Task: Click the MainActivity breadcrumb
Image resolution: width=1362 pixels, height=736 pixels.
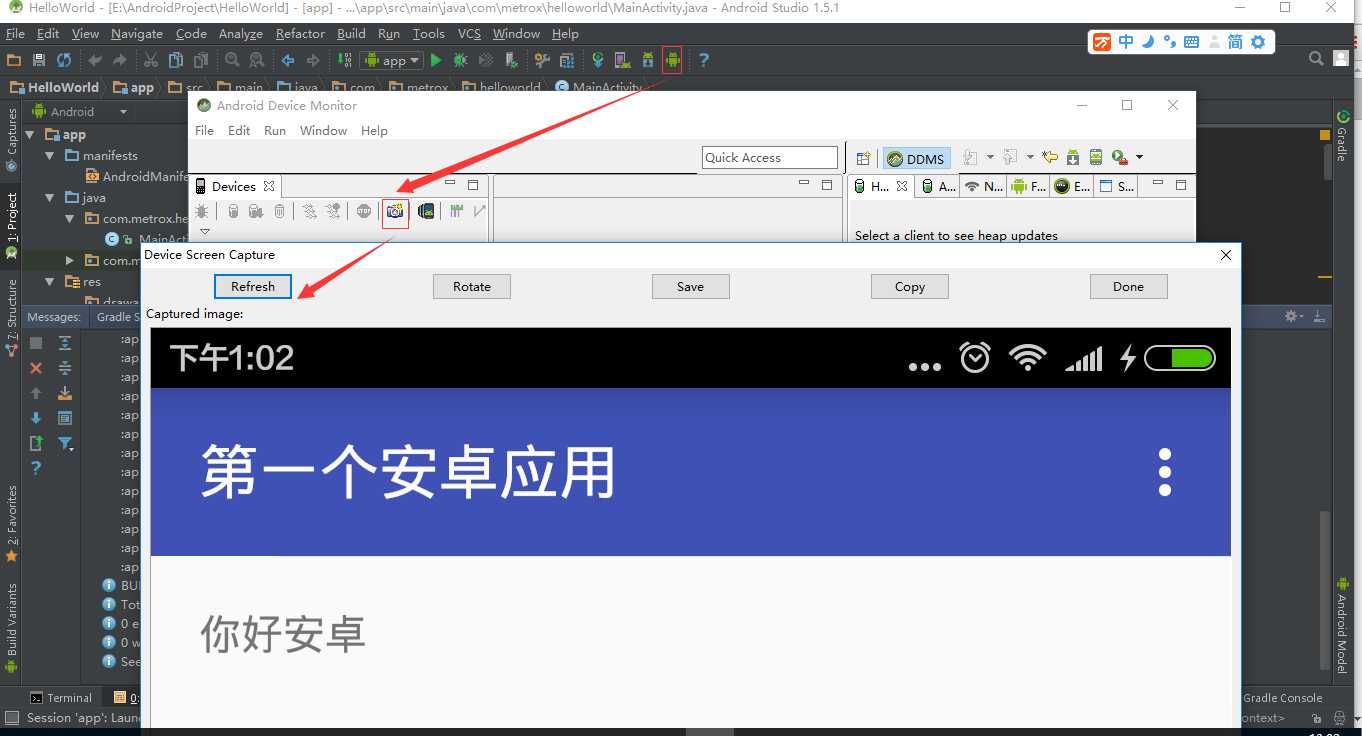Action: [598, 87]
